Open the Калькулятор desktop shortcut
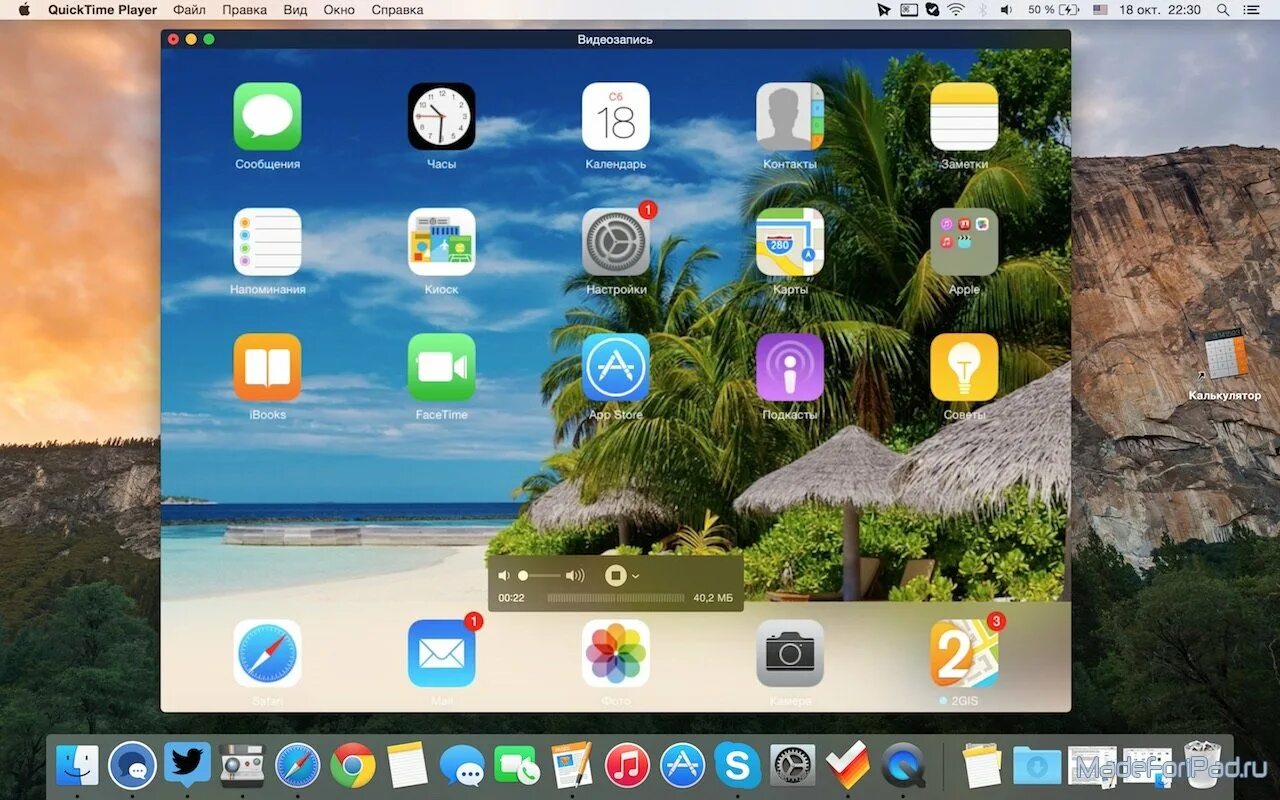 click(1224, 366)
